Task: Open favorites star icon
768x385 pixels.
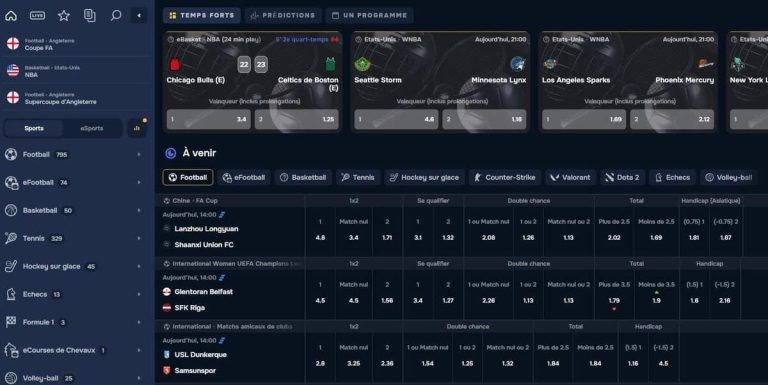Action: click(64, 16)
